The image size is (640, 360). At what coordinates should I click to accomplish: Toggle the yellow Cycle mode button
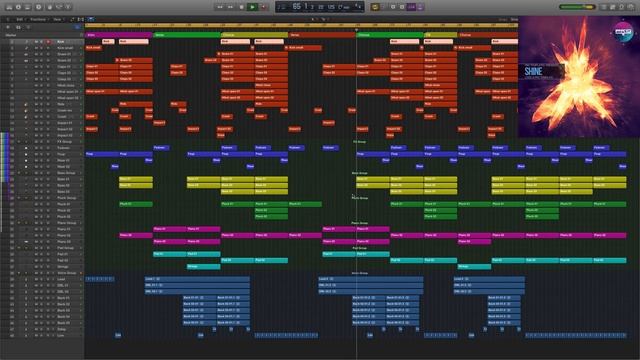(375, 7)
